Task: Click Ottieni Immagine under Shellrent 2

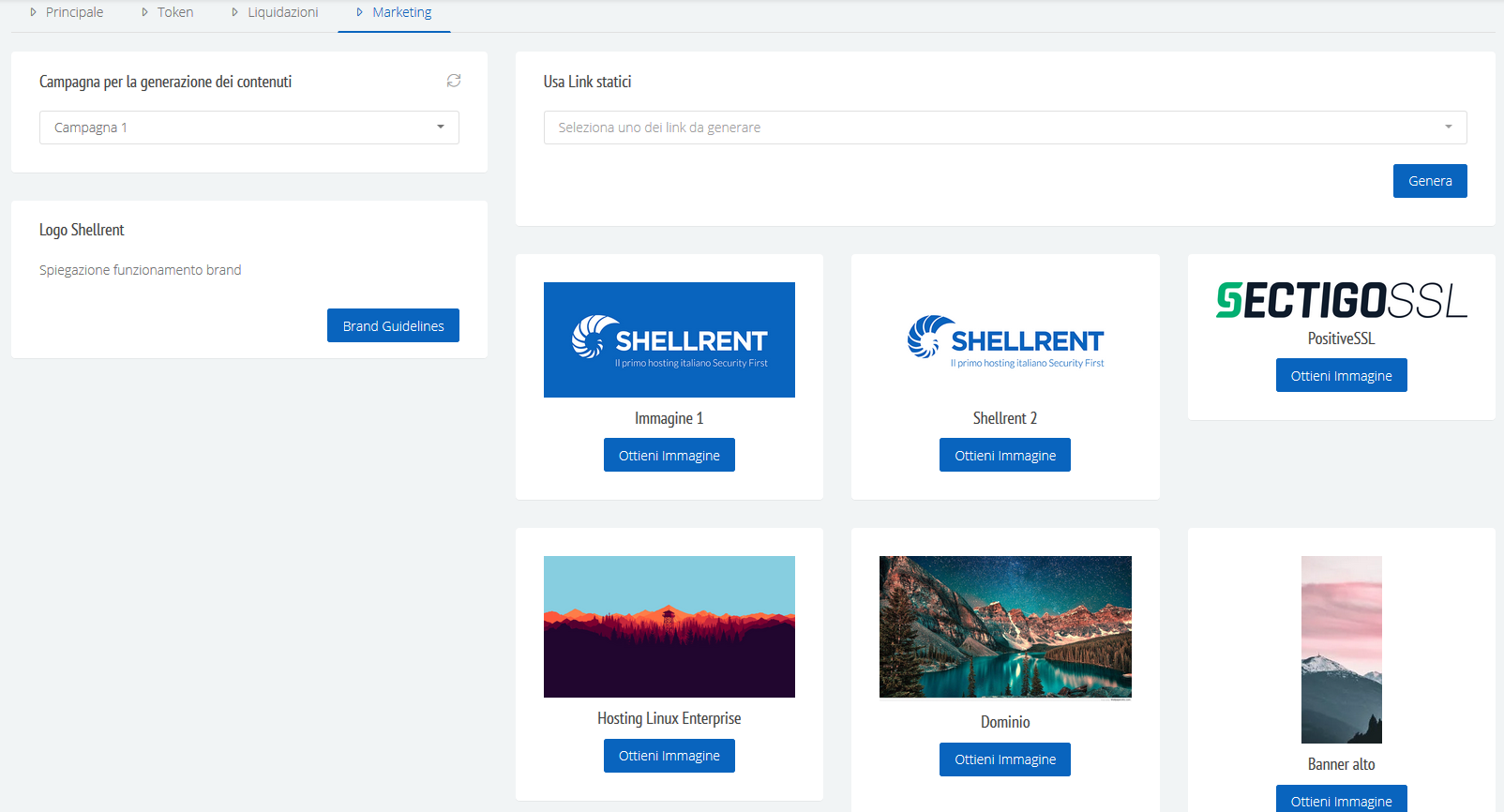Action: point(1005,455)
